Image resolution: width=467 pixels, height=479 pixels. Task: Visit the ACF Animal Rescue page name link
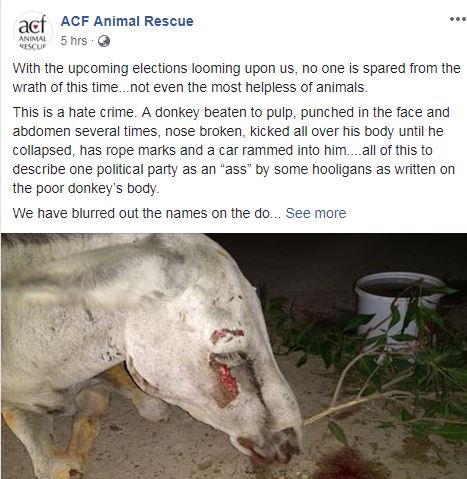(127, 21)
